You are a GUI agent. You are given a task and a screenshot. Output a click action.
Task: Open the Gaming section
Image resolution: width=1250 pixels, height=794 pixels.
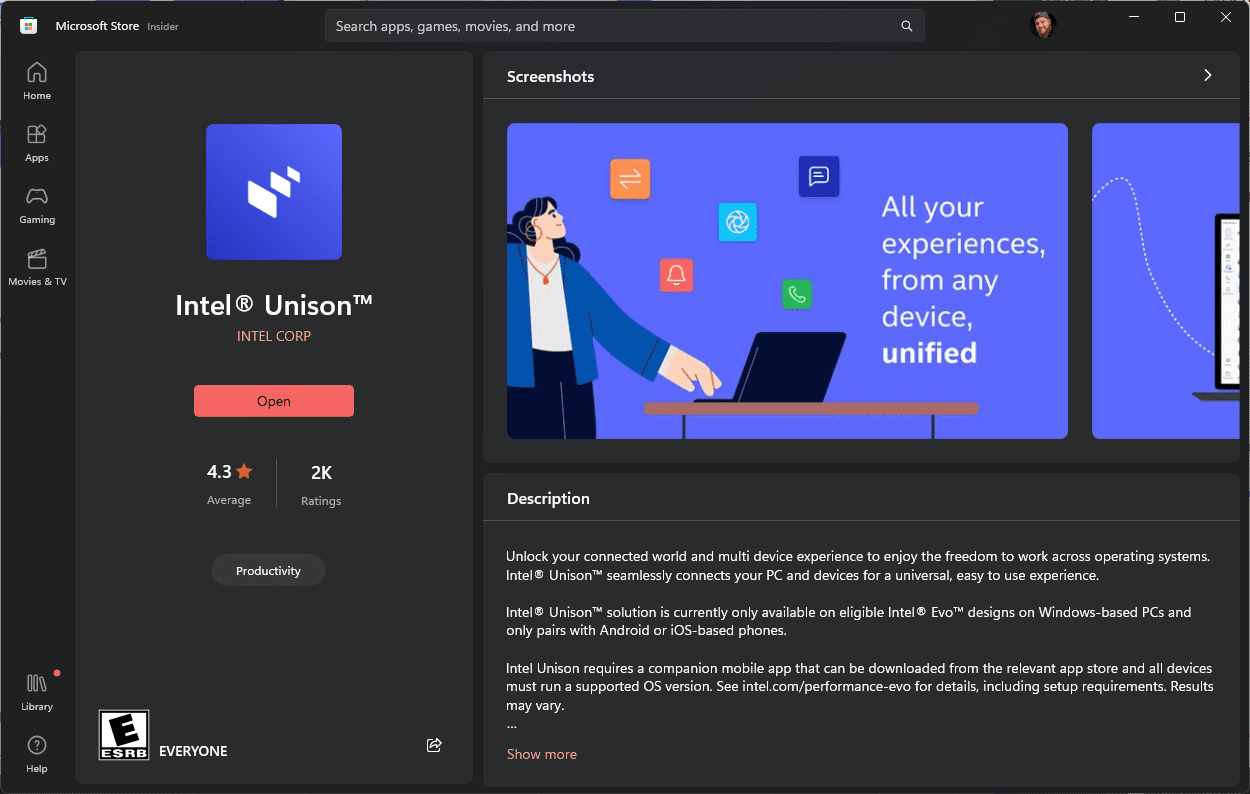[x=37, y=205]
